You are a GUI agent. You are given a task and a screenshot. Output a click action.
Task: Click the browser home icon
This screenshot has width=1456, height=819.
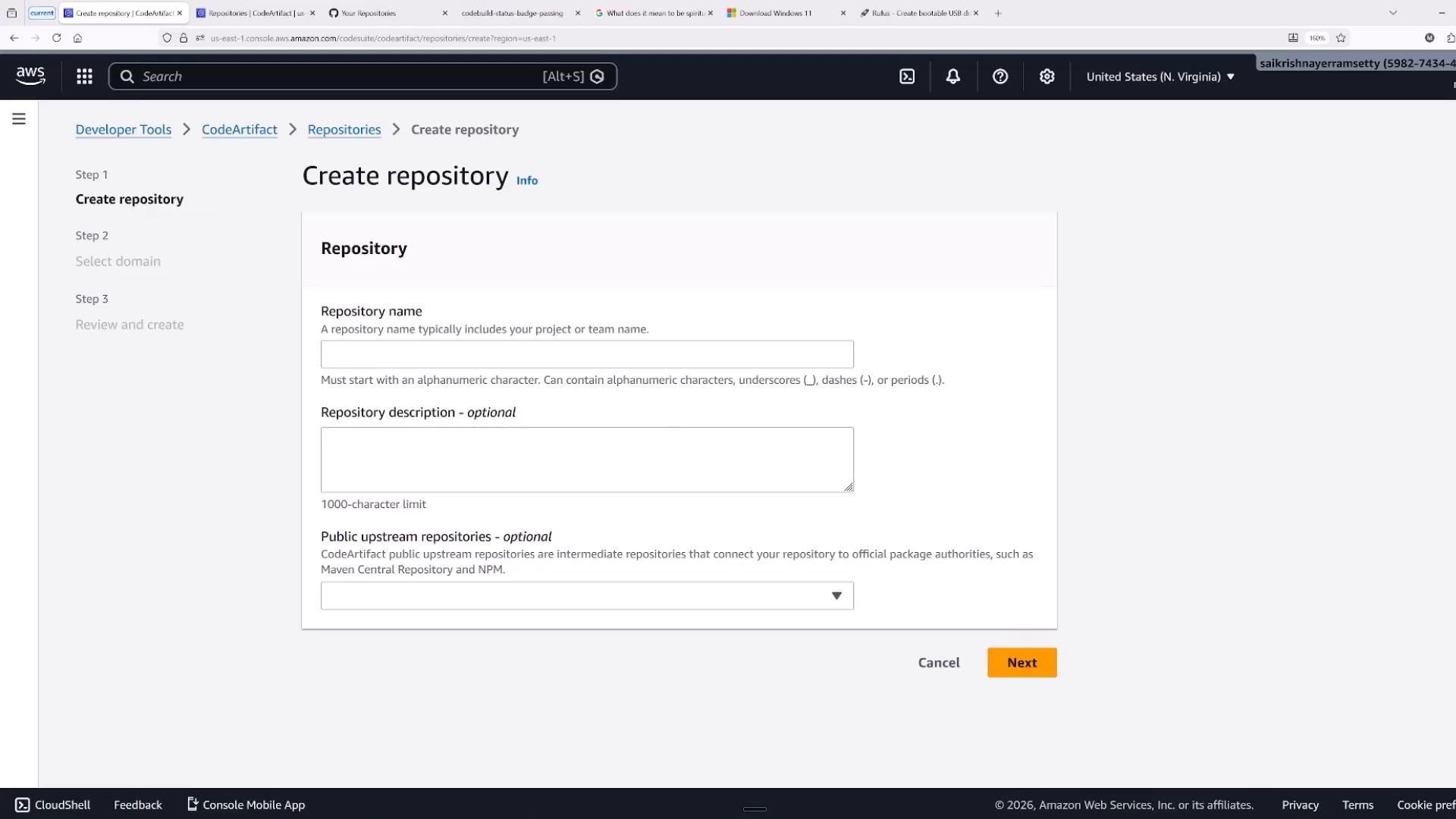(x=77, y=38)
